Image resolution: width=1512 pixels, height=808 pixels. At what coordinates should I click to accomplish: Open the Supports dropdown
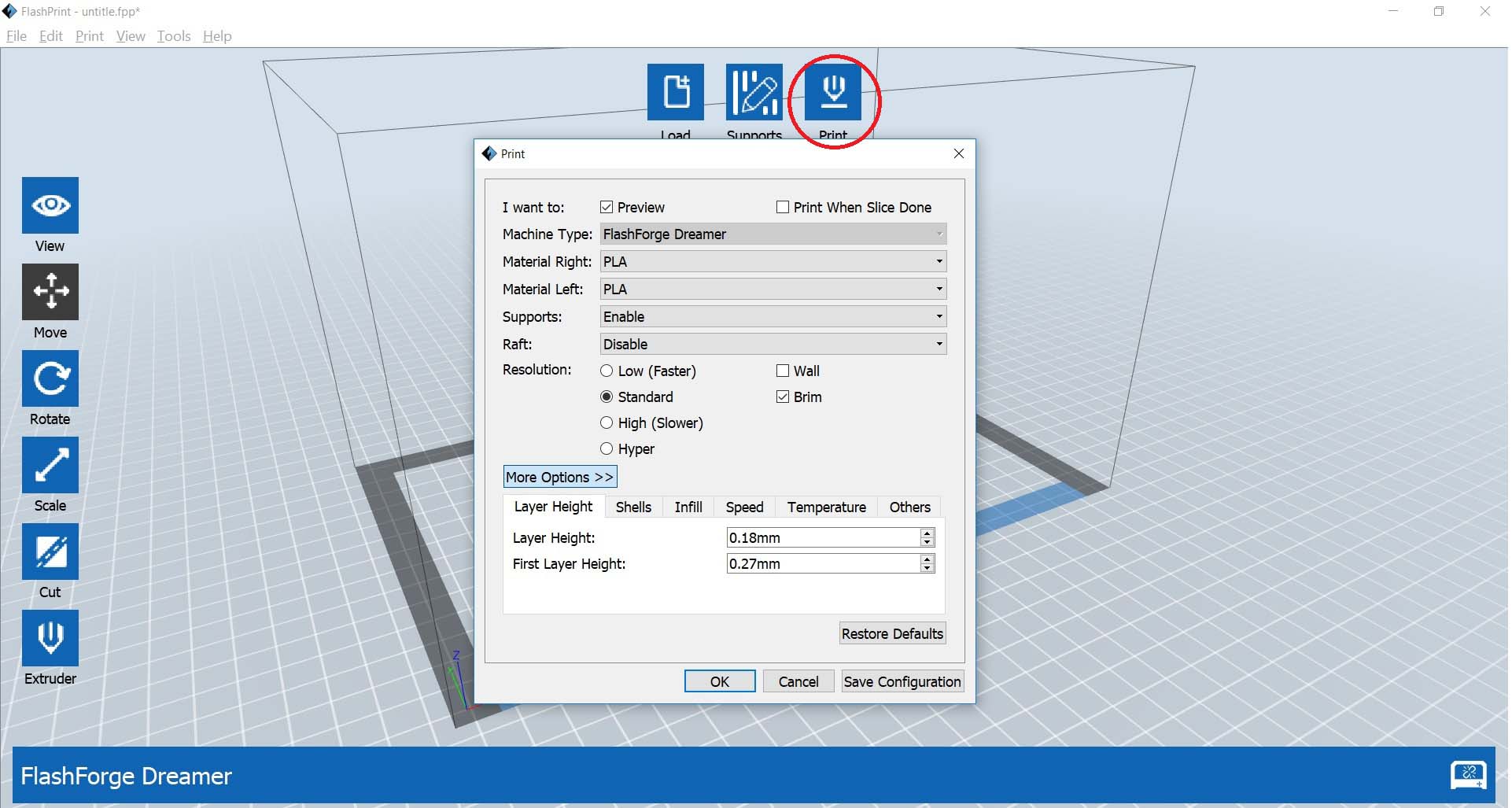773,316
